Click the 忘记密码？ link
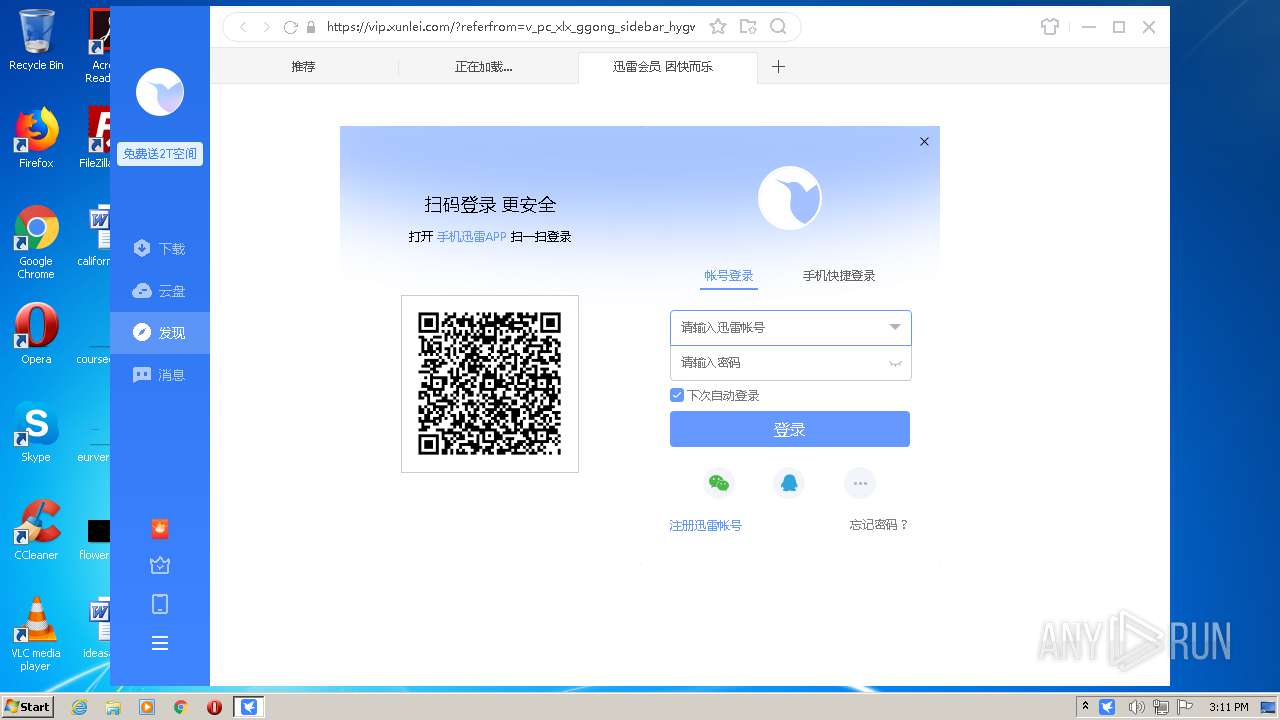The width and height of the screenshot is (1280, 720). tap(879, 525)
